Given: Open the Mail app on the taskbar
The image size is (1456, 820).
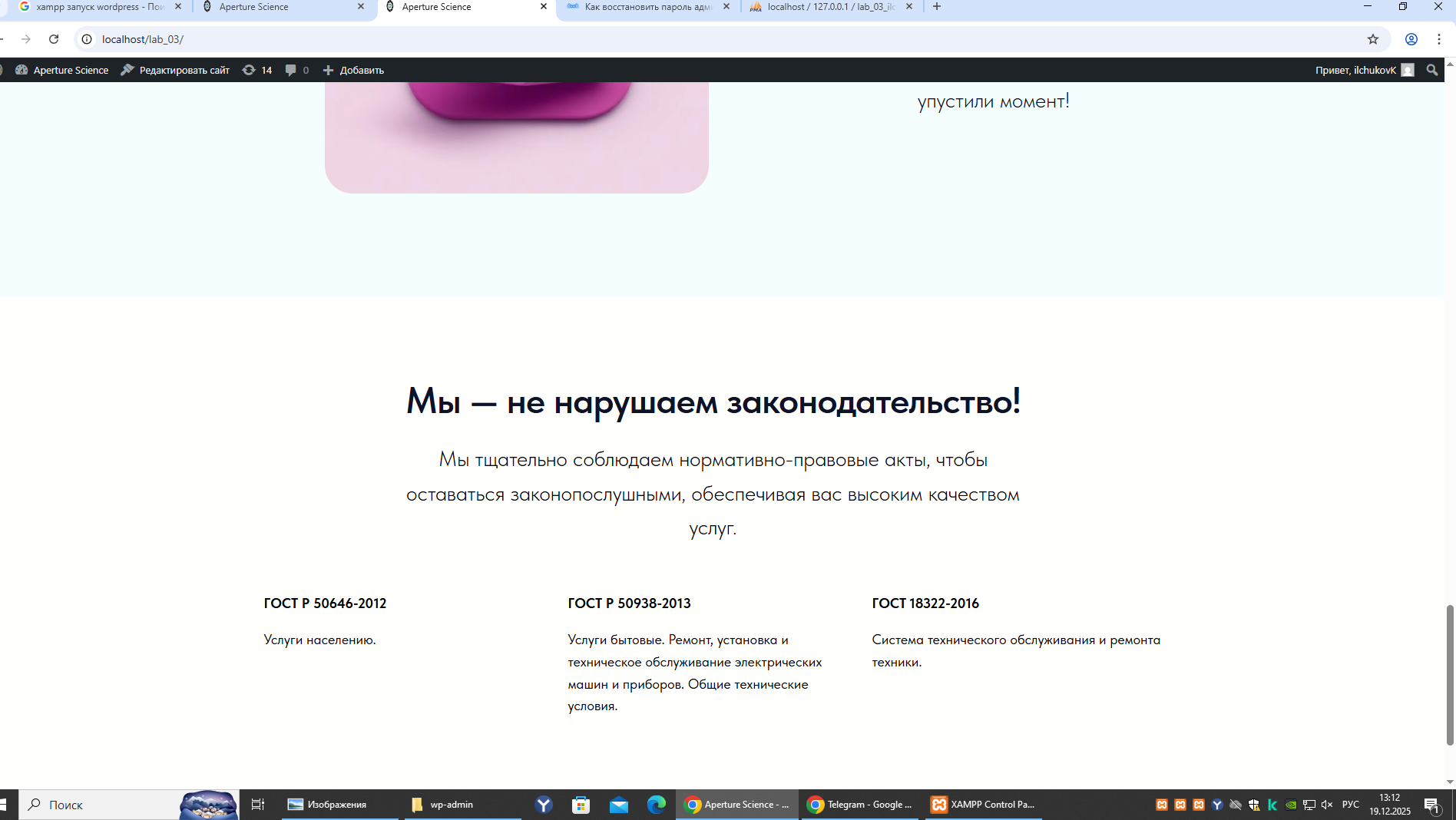Looking at the screenshot, I should (619, 804).
